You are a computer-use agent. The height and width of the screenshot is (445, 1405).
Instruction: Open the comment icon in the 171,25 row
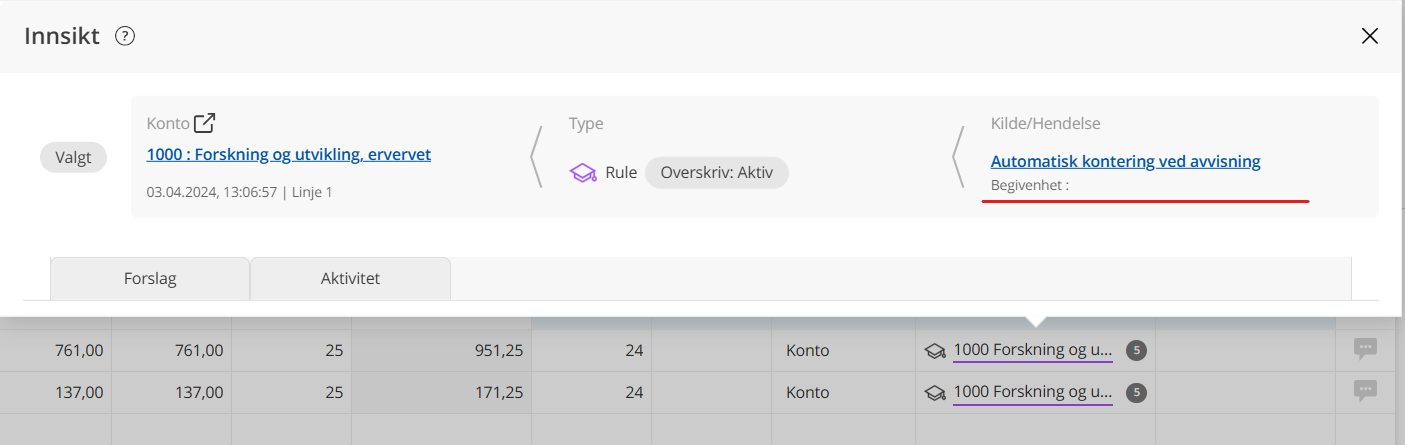1365,391
